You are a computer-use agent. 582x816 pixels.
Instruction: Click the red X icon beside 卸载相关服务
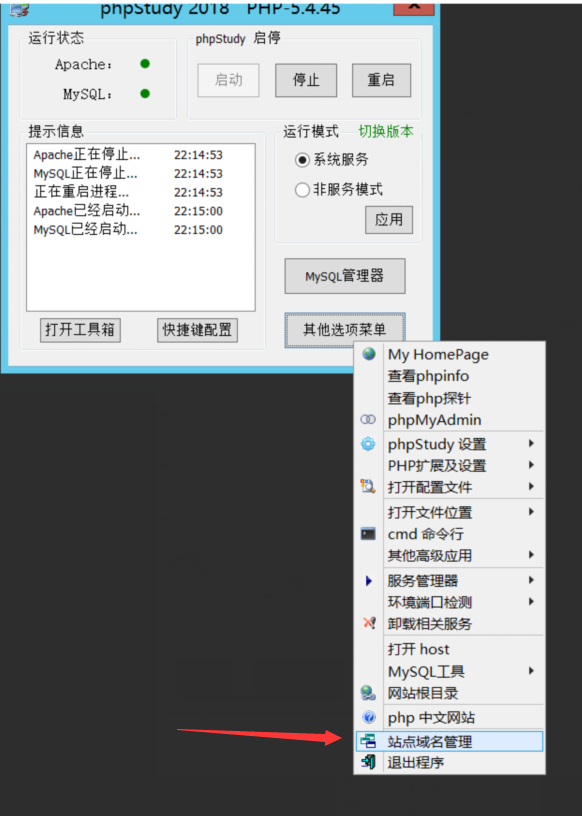pos(369,622)
